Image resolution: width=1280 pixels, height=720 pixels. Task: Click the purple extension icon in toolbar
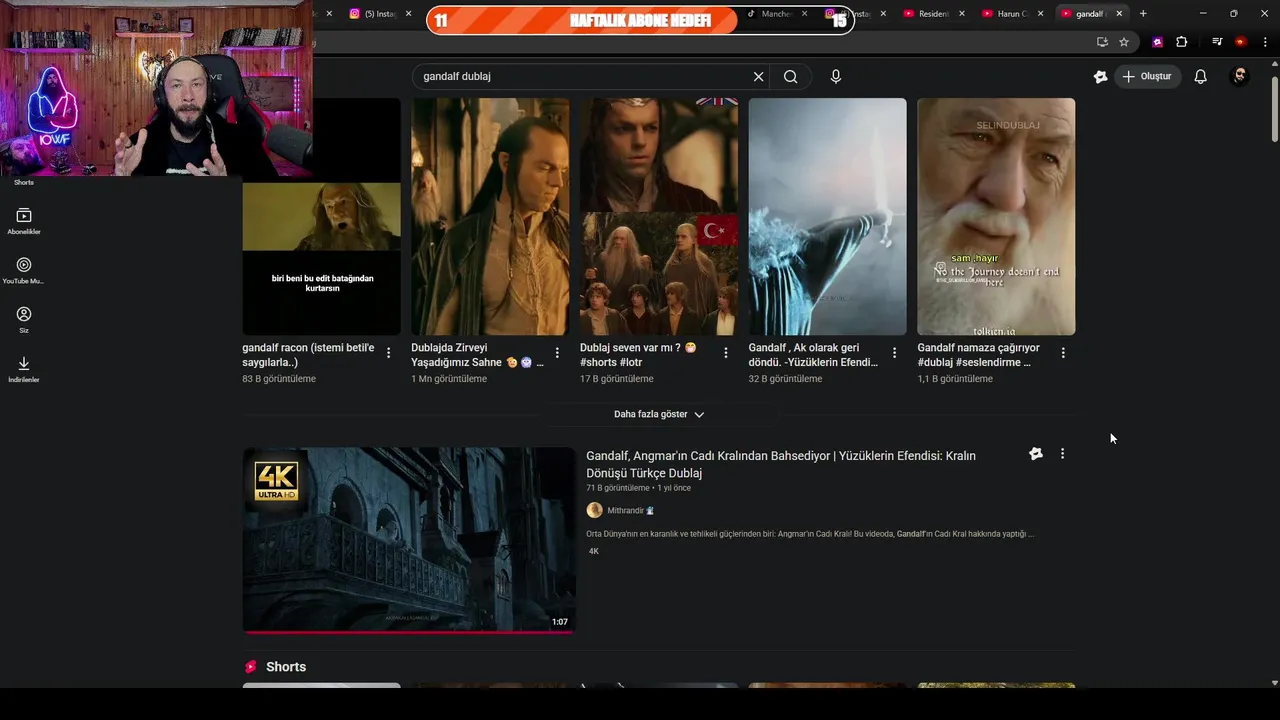pyautogui.click(x=1157, y=42)
